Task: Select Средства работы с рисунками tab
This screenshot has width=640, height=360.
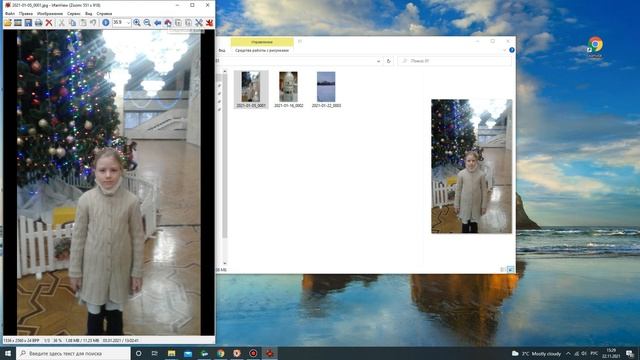Action: [262, 50]
